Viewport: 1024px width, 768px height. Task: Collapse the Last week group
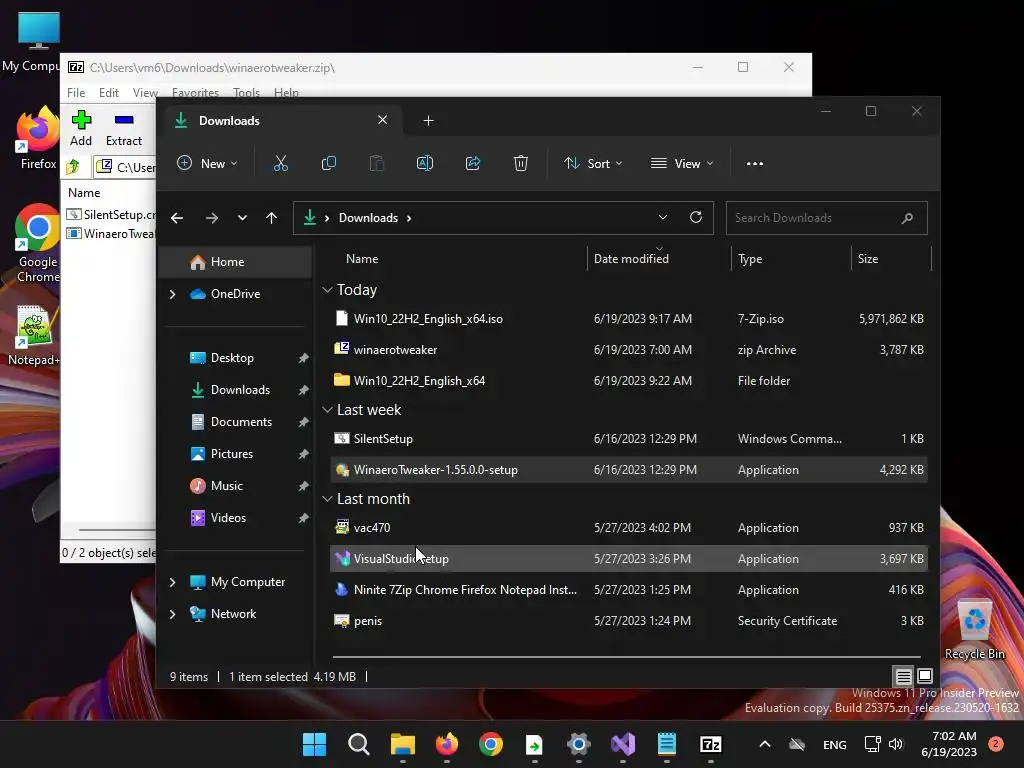tap(327, 409)
